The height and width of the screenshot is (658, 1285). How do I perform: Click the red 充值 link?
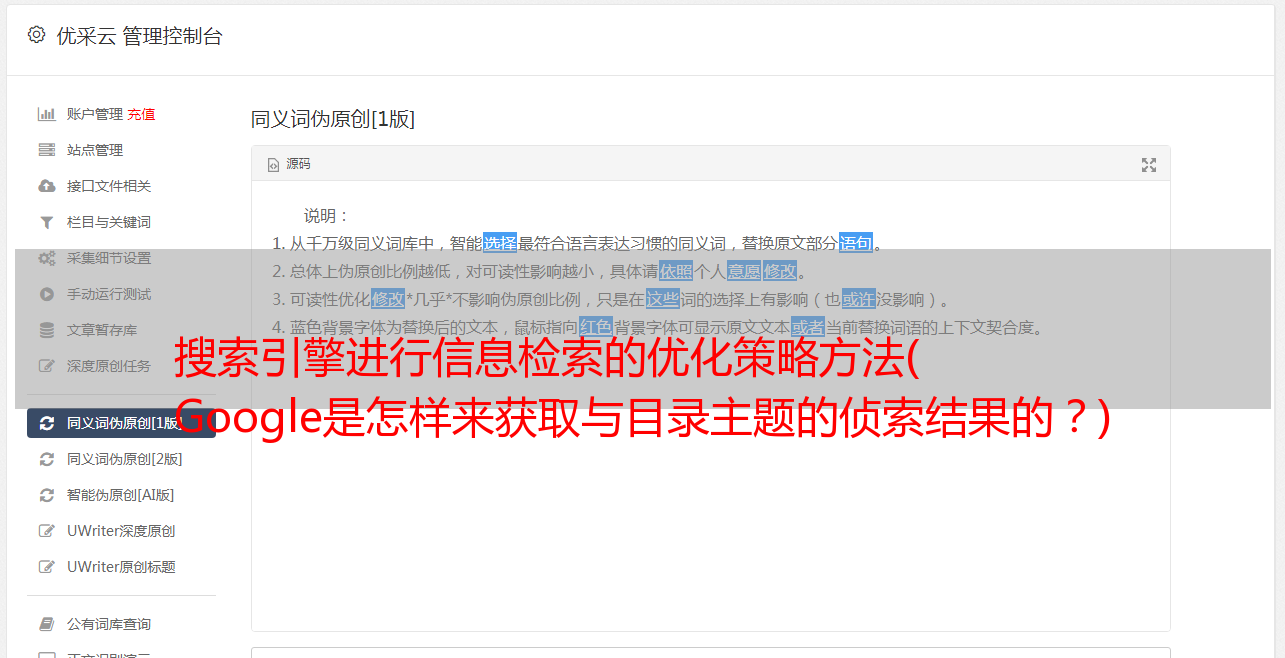click(141, 114)
